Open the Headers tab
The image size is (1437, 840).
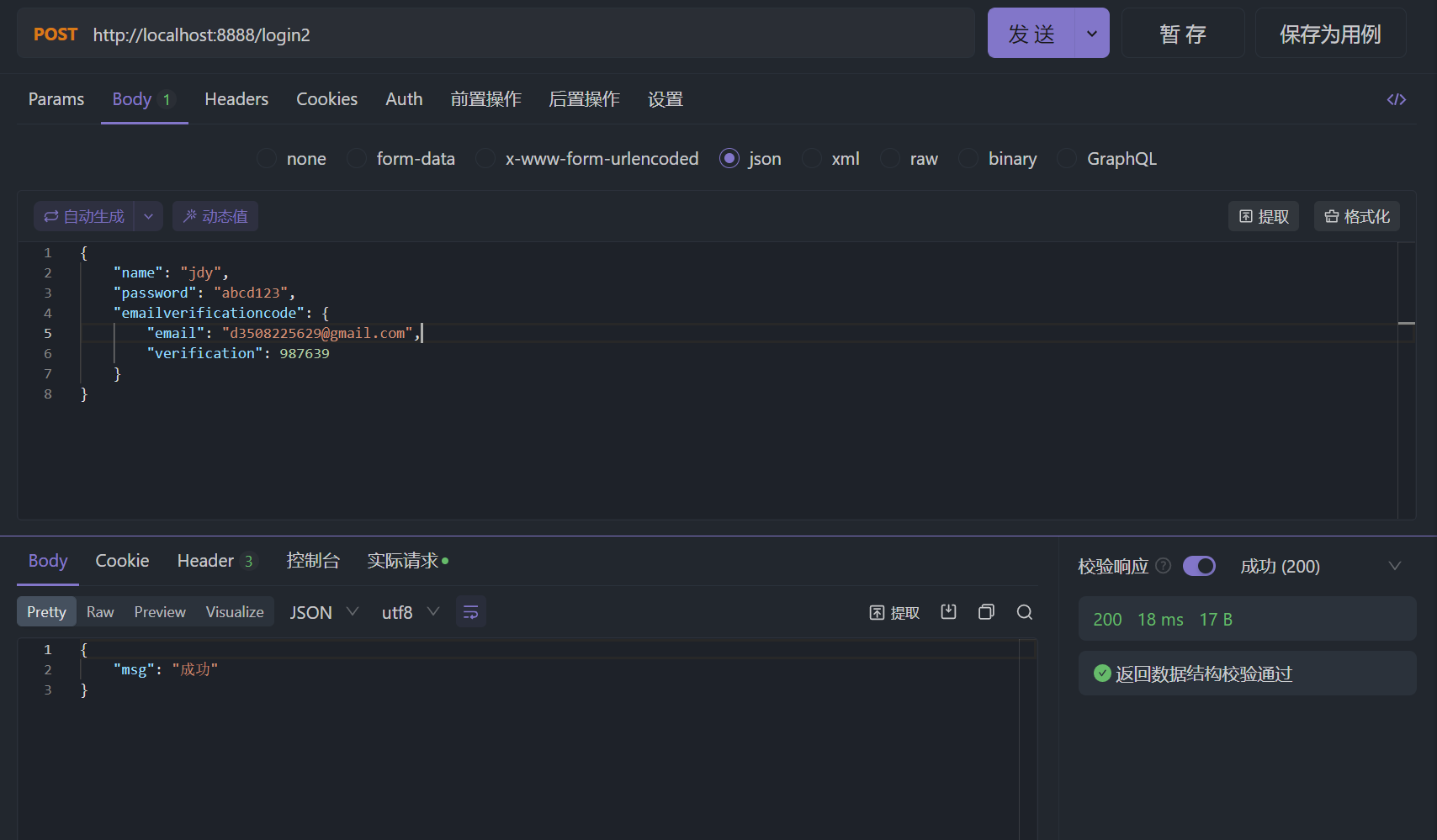pyautogui.click(x=236, y=99)
